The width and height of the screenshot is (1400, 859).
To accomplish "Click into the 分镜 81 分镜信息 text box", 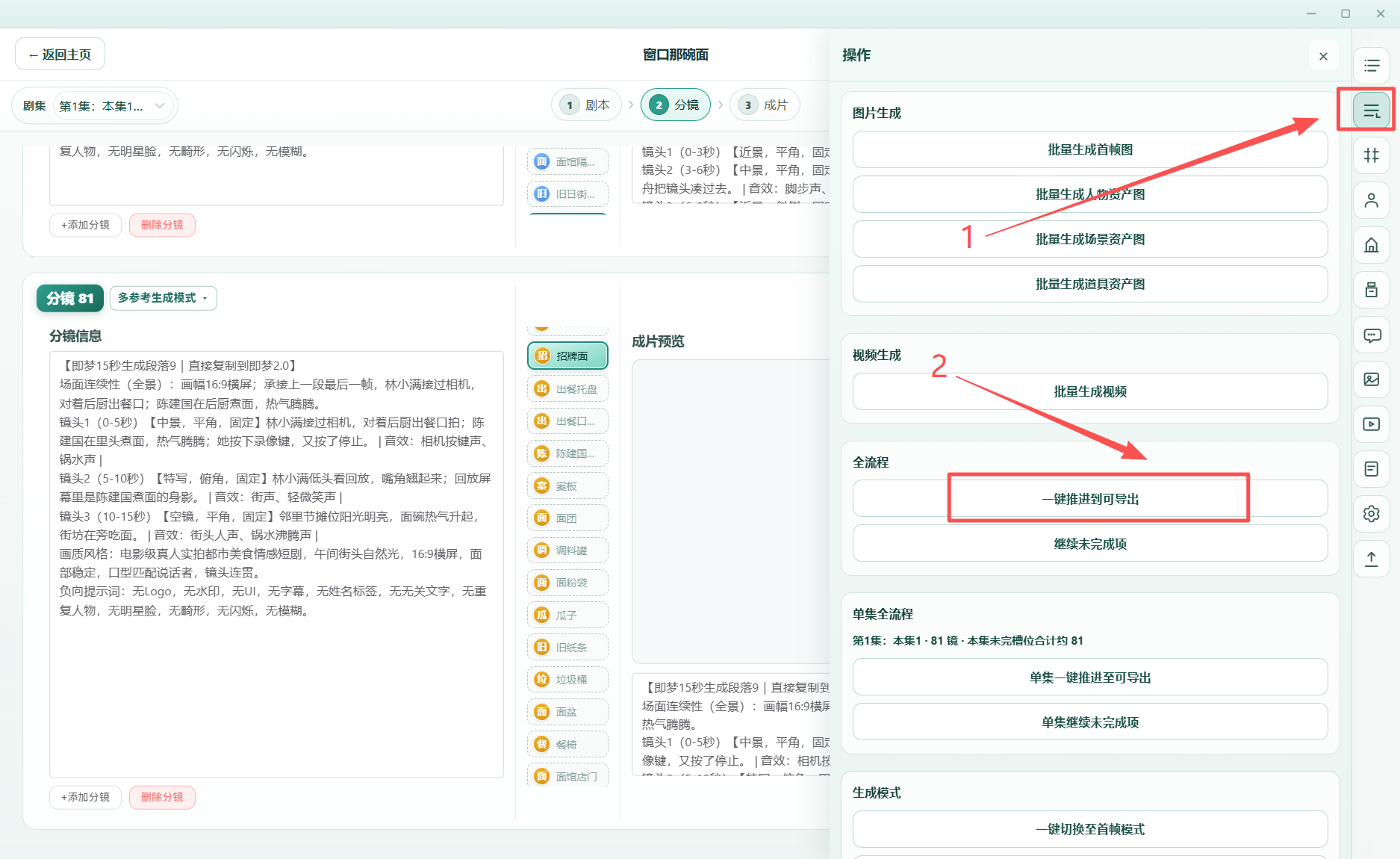I will (276, 564).
